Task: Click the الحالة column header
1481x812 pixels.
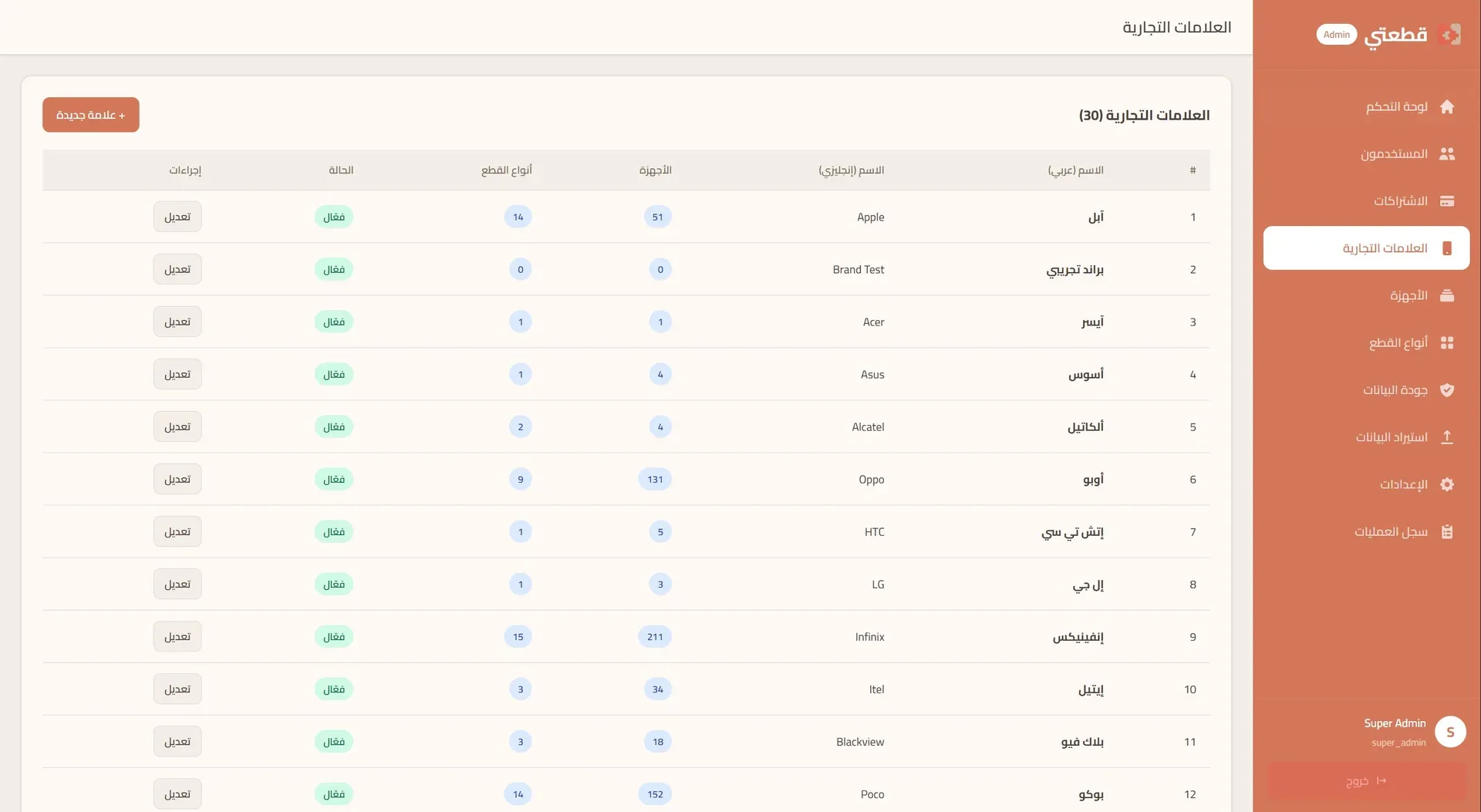Action: tap(341, 170)
